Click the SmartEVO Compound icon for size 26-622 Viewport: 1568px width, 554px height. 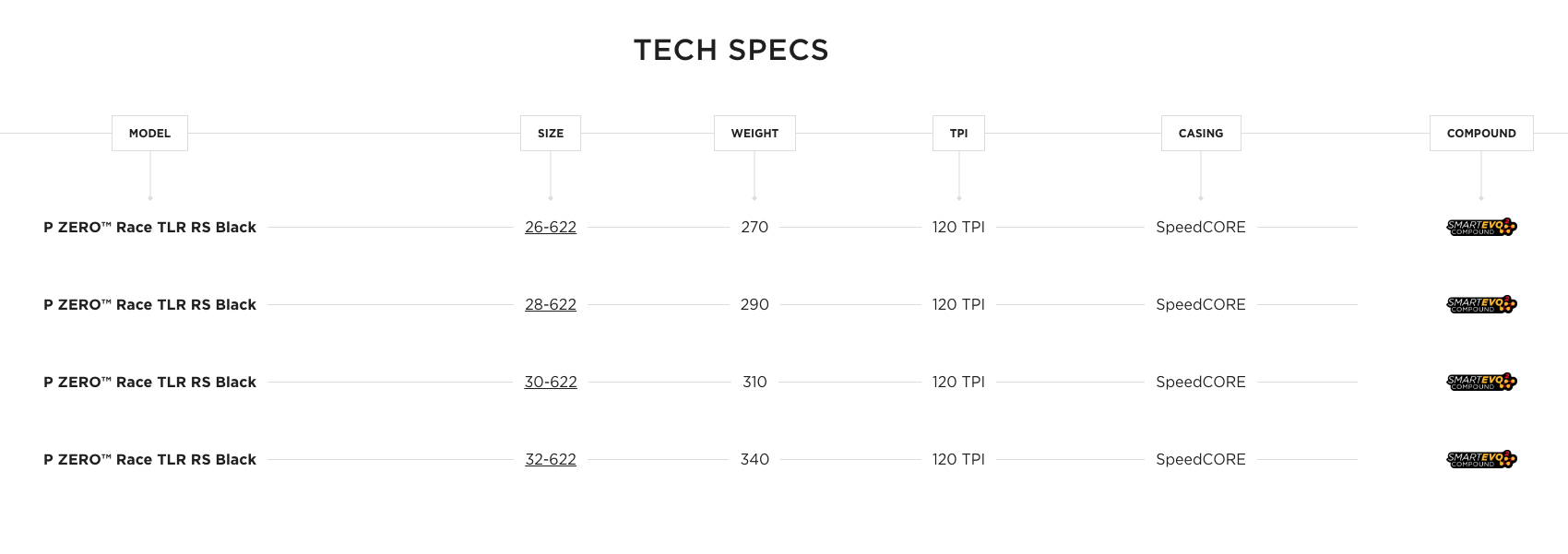tap(1481, 227)
